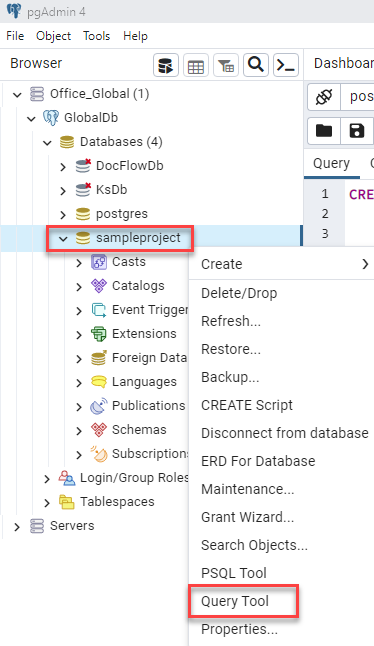This screenshot has width=374, height=646.
Task: Expand the Servers group arrow
Action: click(17, 527)
